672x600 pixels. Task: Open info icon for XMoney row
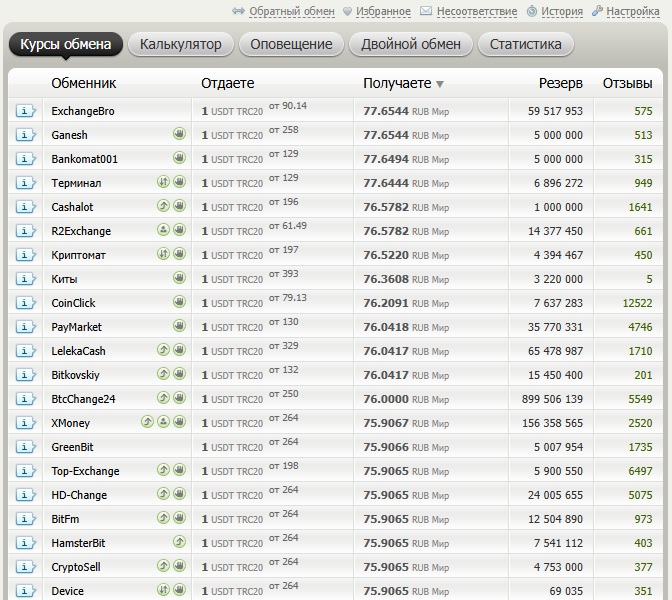click(x=25, y=423)
